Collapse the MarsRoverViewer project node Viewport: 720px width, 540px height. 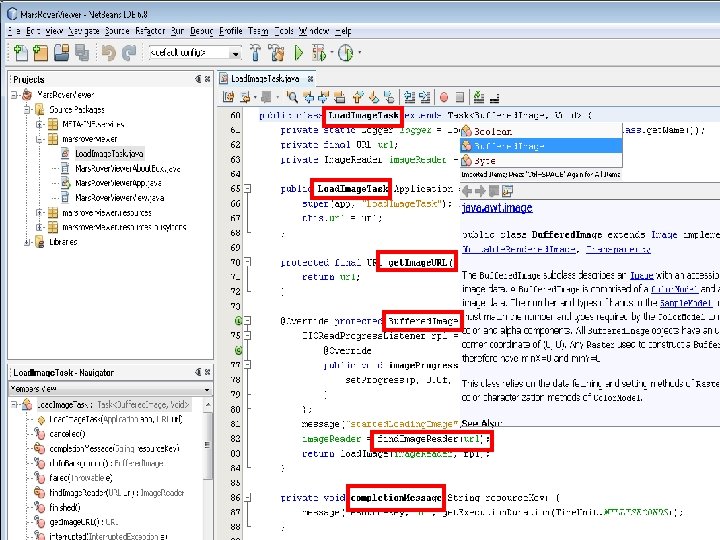15,95
